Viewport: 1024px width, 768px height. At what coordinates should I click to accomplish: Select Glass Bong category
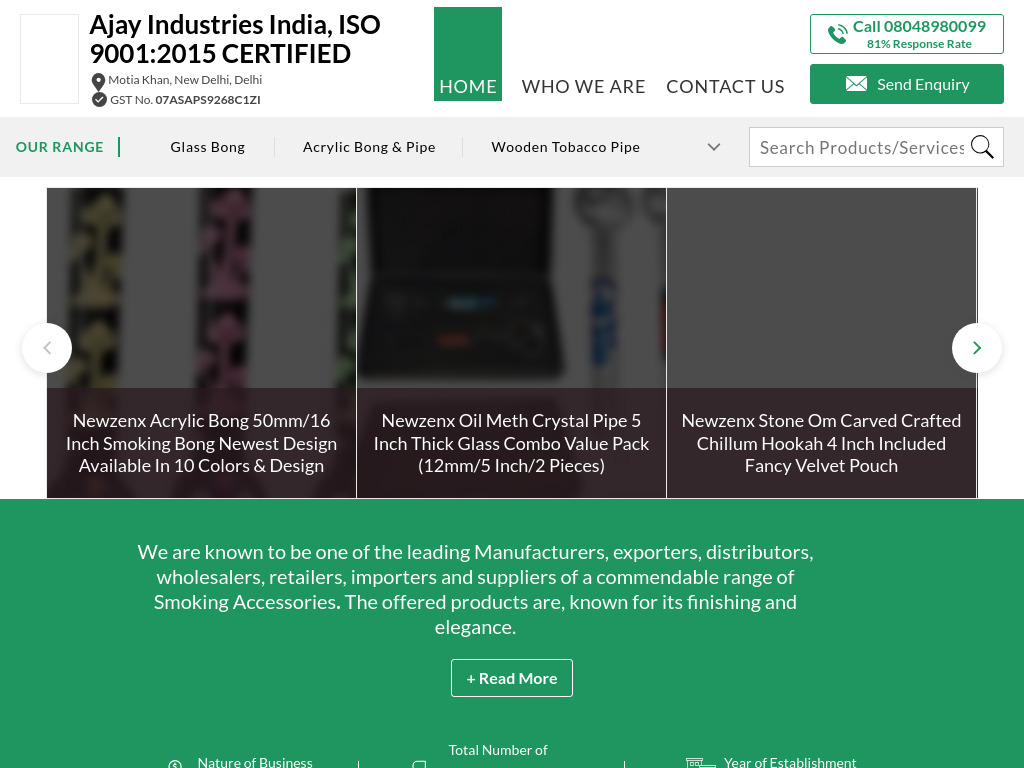(x=208, y=147)
